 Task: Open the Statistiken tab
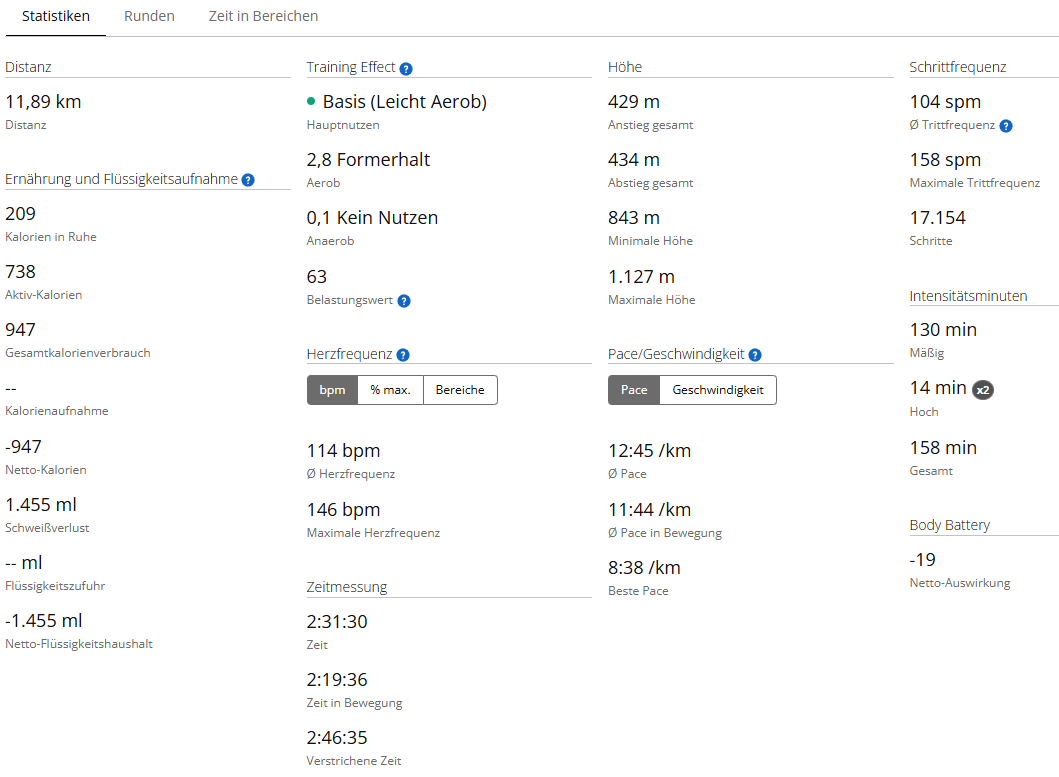tap(55, 16)
